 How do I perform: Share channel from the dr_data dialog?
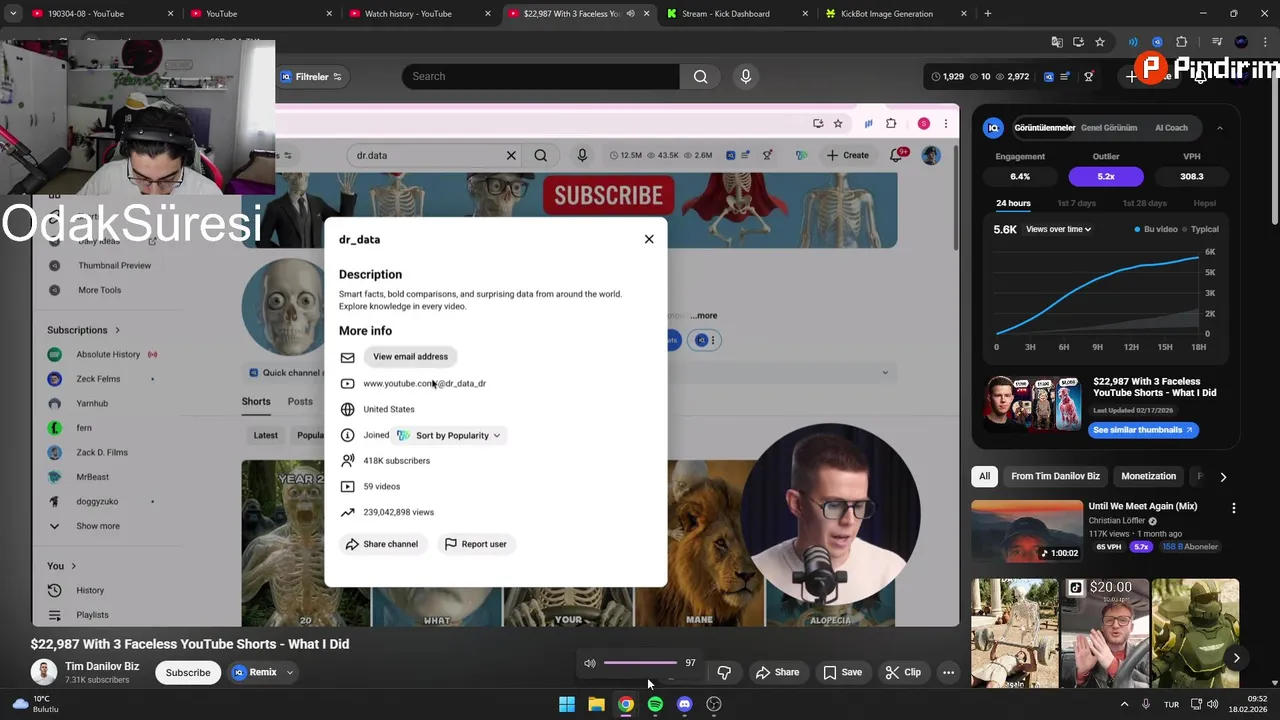(381, 544)
